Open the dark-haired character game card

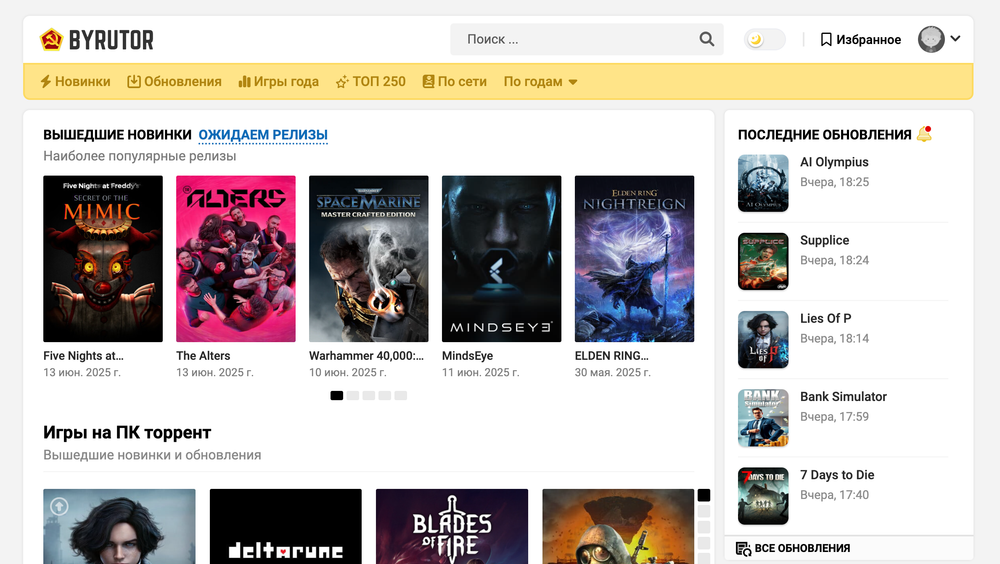tap(119, 526)
